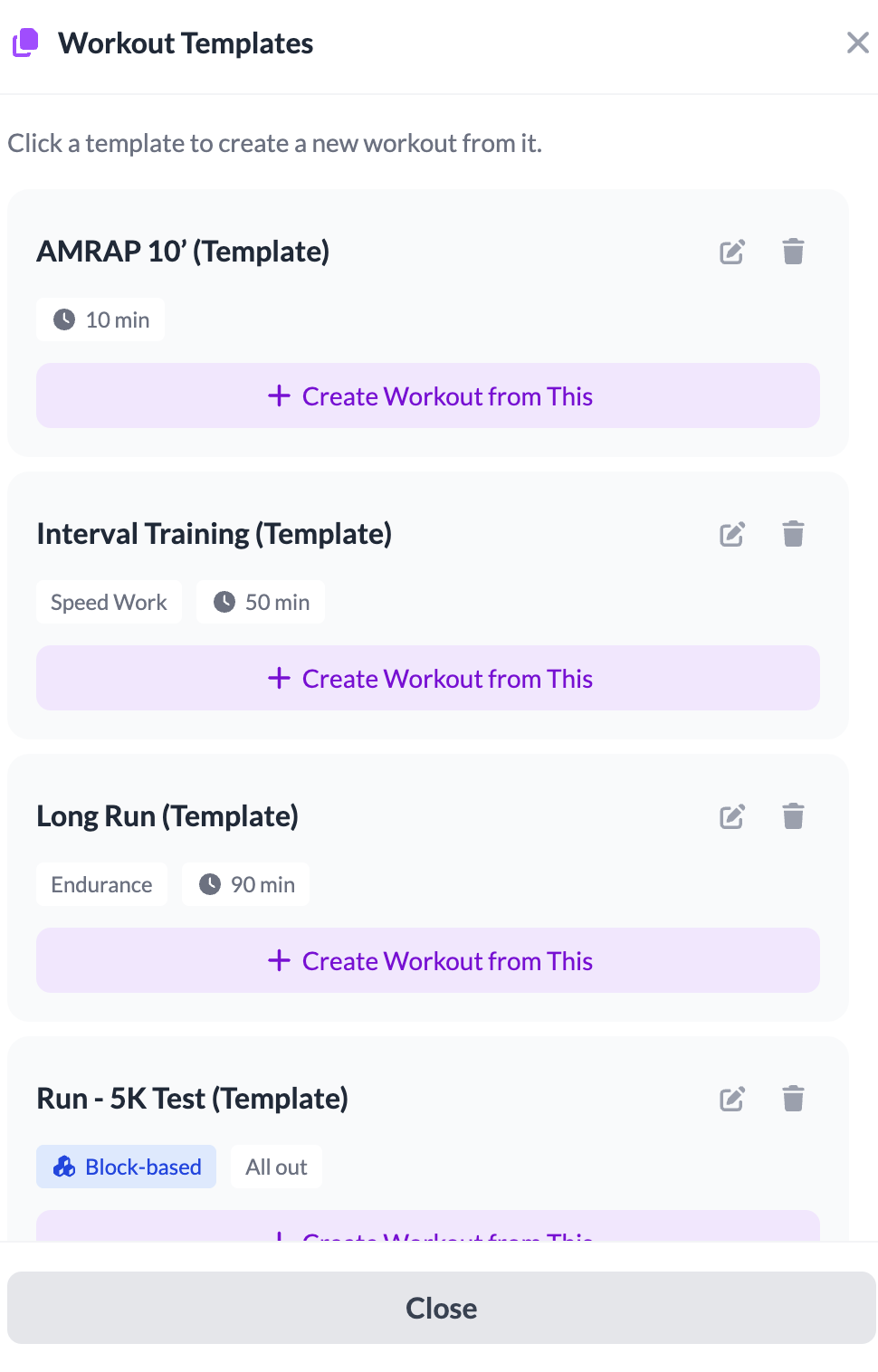Dismiss the dialog with the X icon

(857, 43)
